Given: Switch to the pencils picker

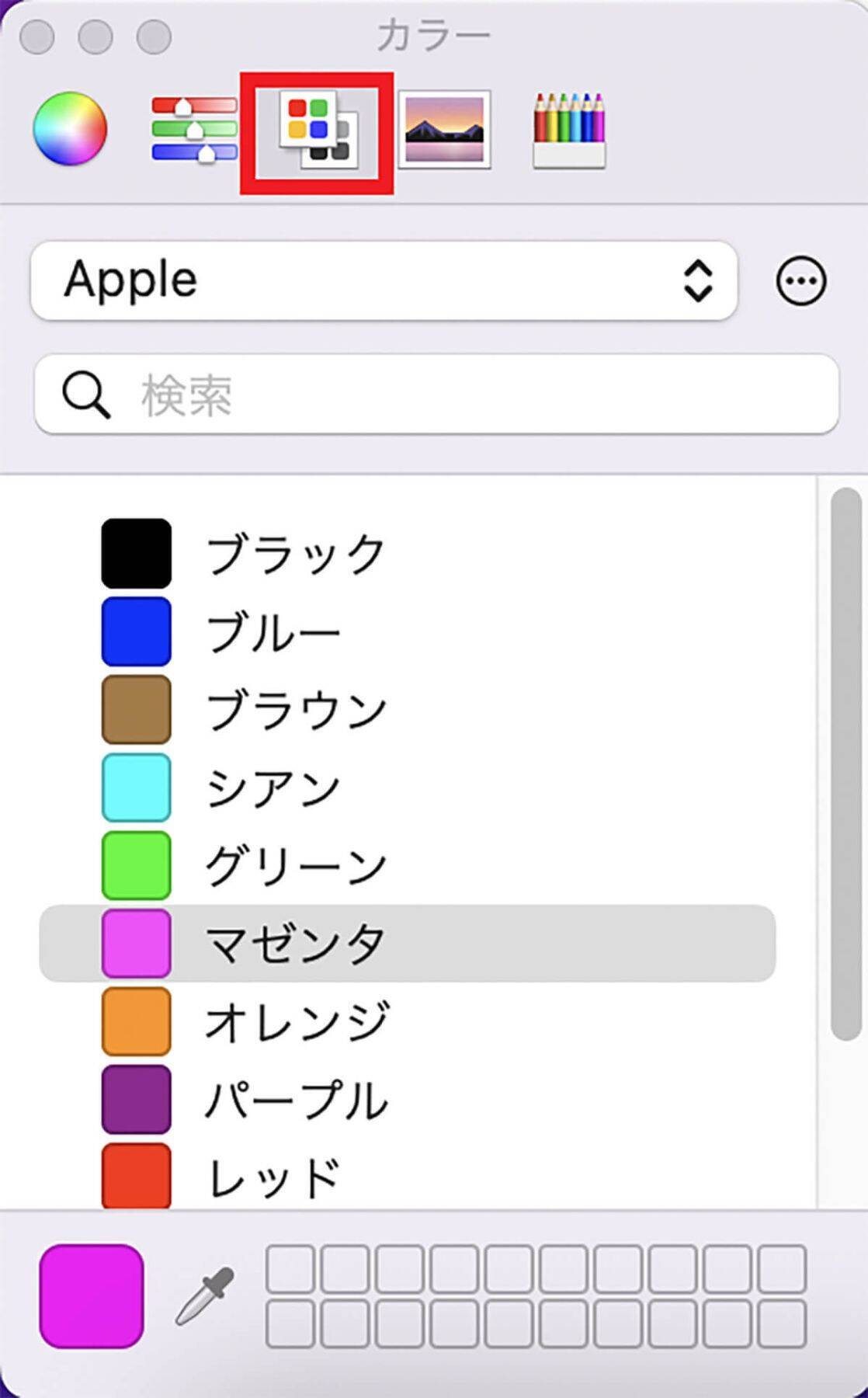Looking at the screenshot, I should click(569, 130).
